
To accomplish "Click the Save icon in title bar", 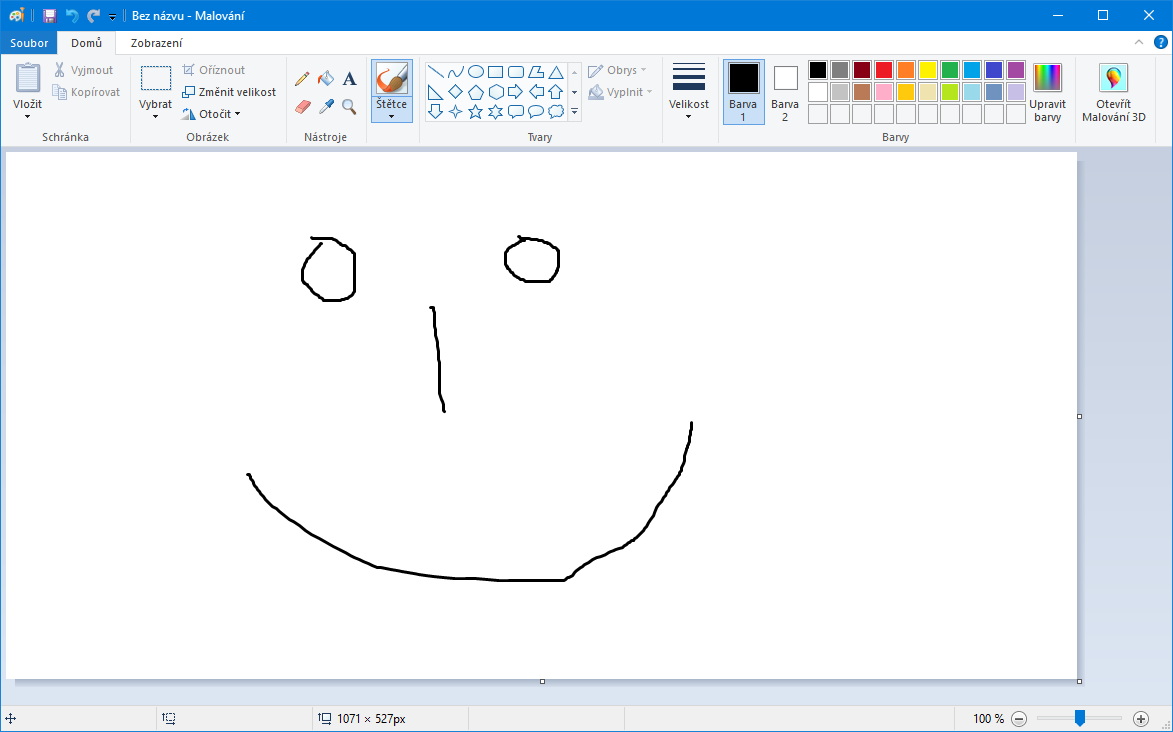I will click(49, 16).
